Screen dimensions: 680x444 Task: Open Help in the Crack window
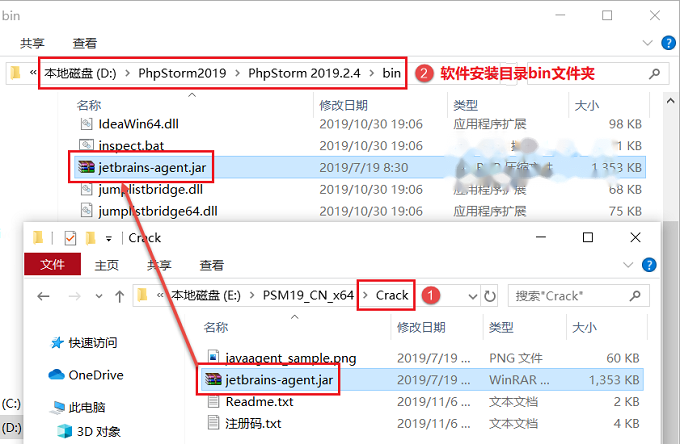649,264
